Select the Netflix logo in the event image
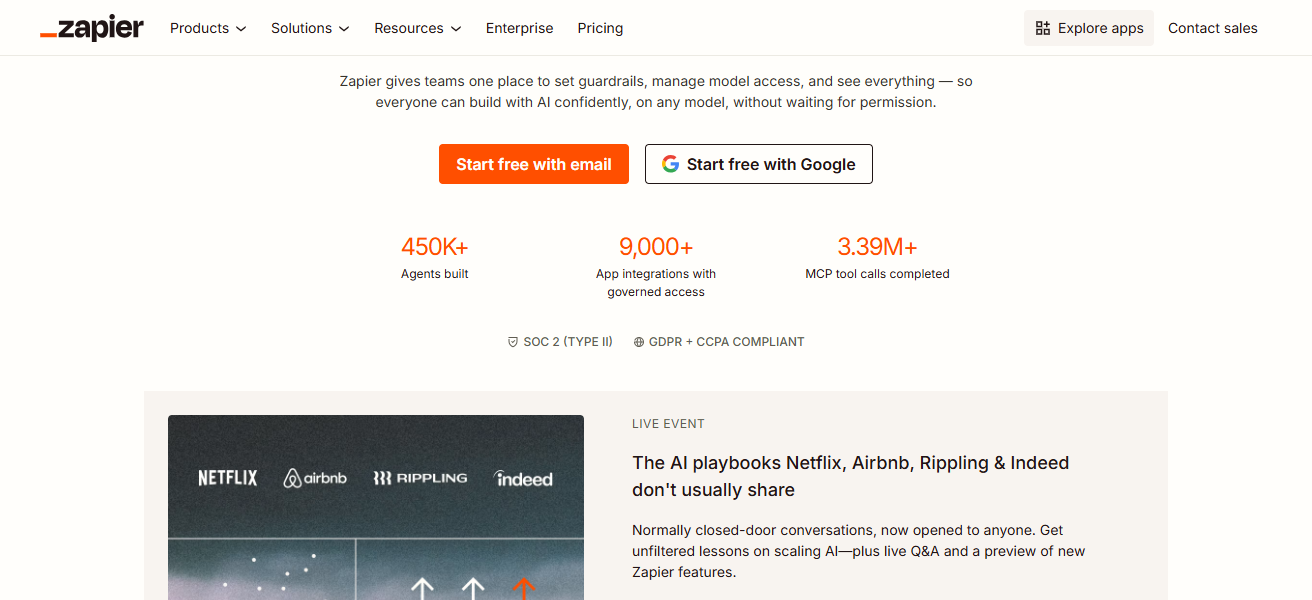This screenshot has height=600, width=1312. tap(227, 477)
